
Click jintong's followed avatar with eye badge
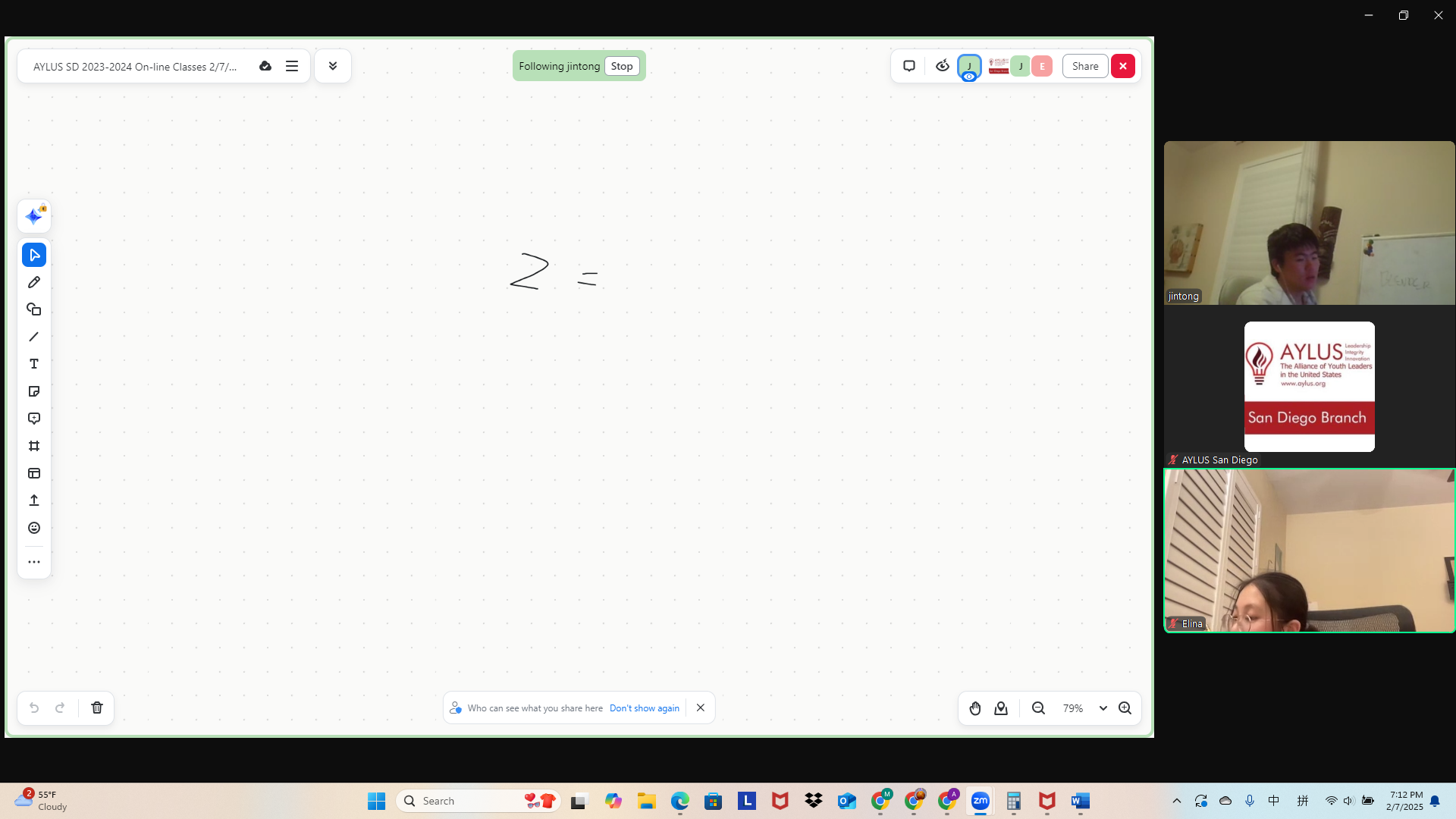coord(969,67)
